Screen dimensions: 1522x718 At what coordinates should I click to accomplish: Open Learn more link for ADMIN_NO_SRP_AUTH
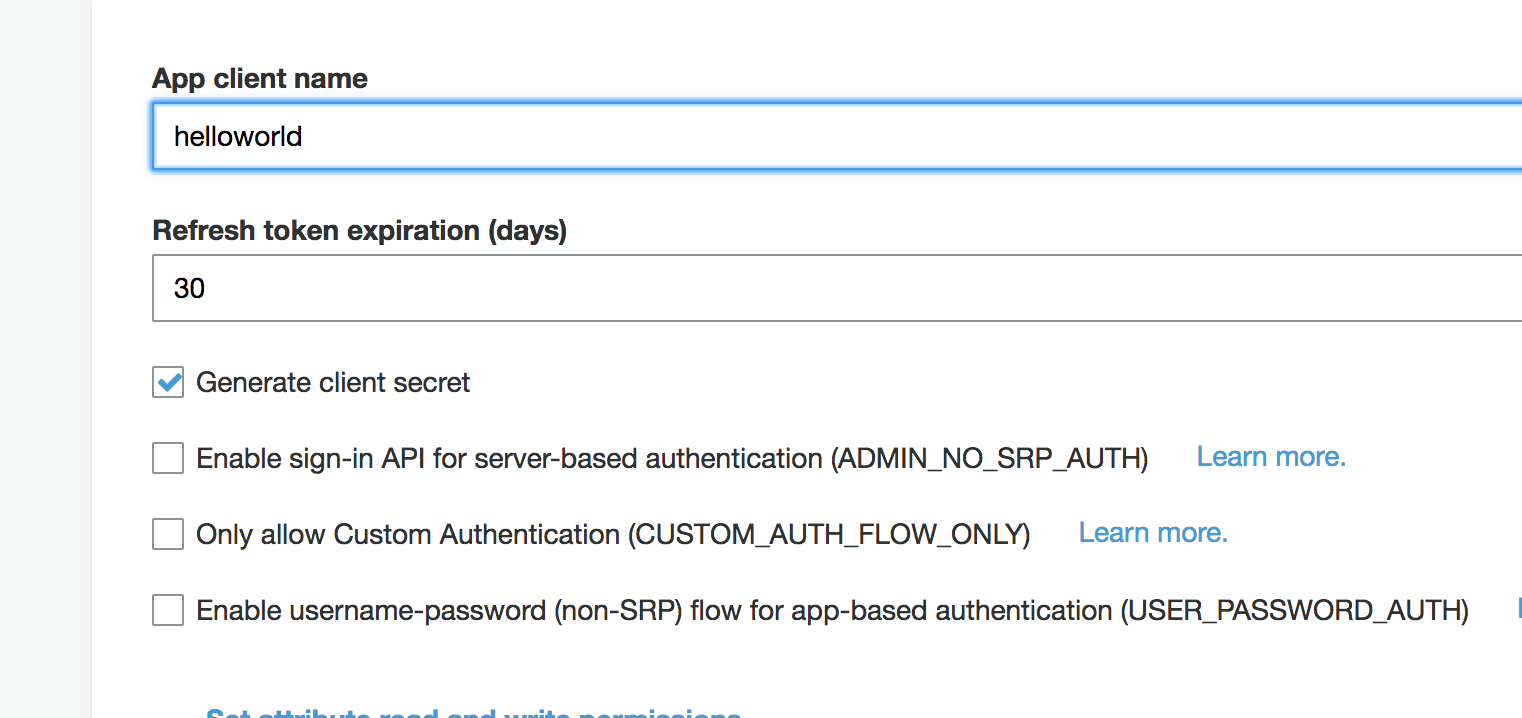click(1271, 457)
